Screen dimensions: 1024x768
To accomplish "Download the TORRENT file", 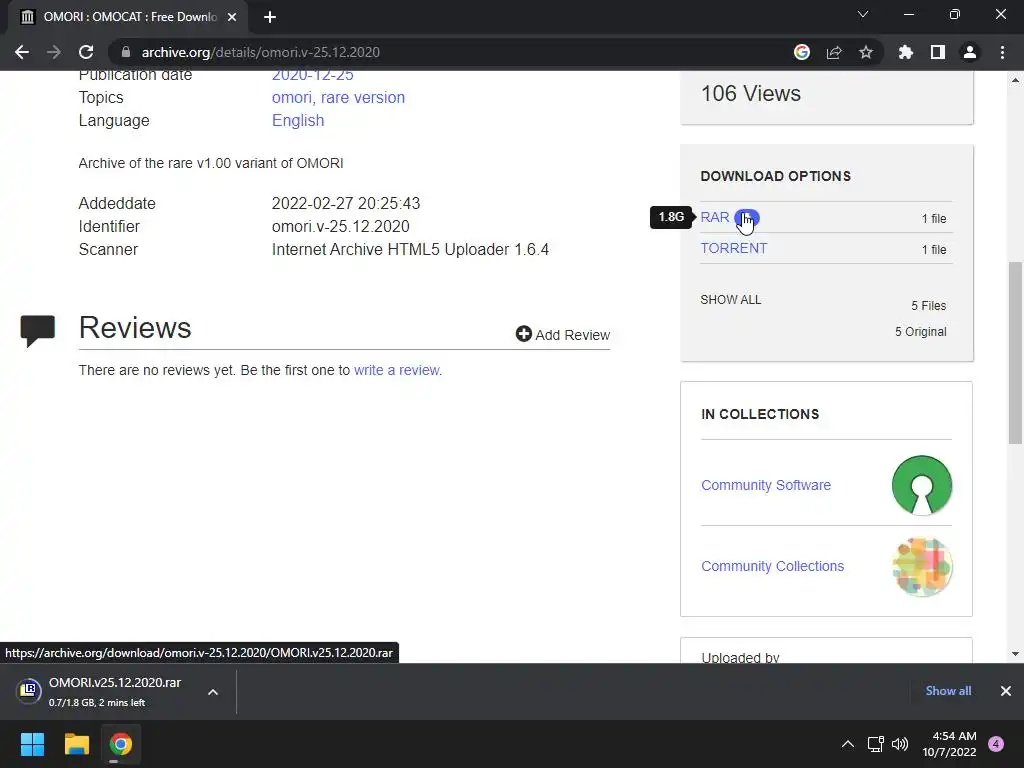I will tap(733, 248).
